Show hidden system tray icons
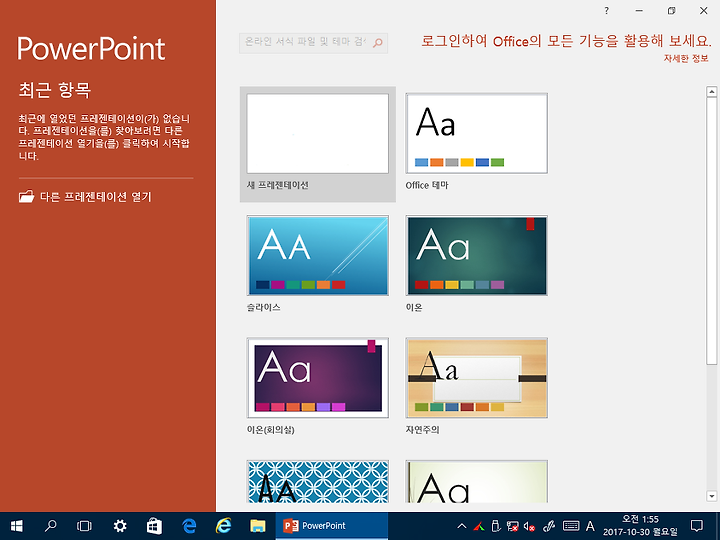The image size is (720, 540). click(x=462, y=526)
